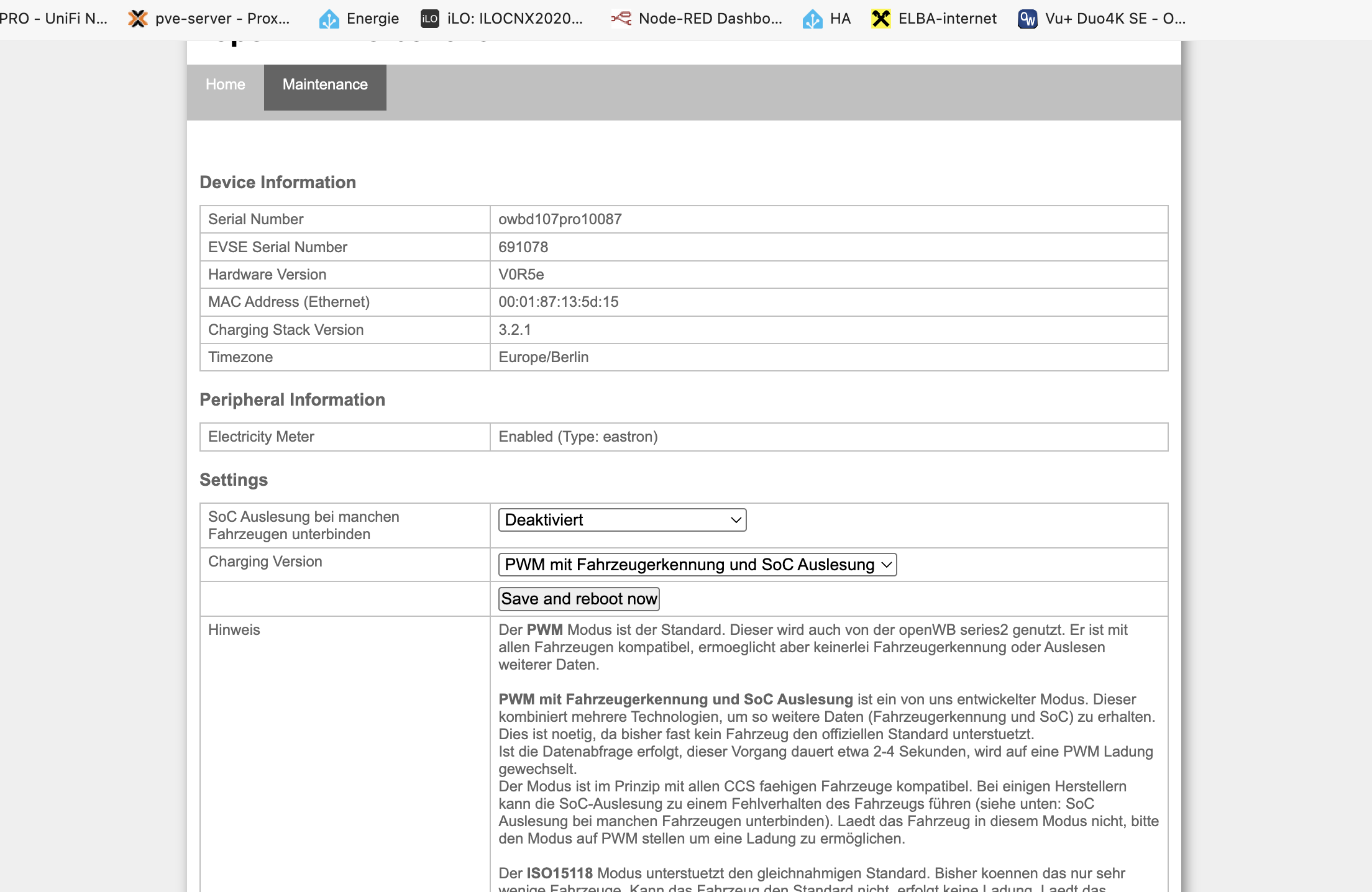This screenshot has width=1372, height=892.
Task: Open the iLO bookmark icon
Action: click(429, 19)
